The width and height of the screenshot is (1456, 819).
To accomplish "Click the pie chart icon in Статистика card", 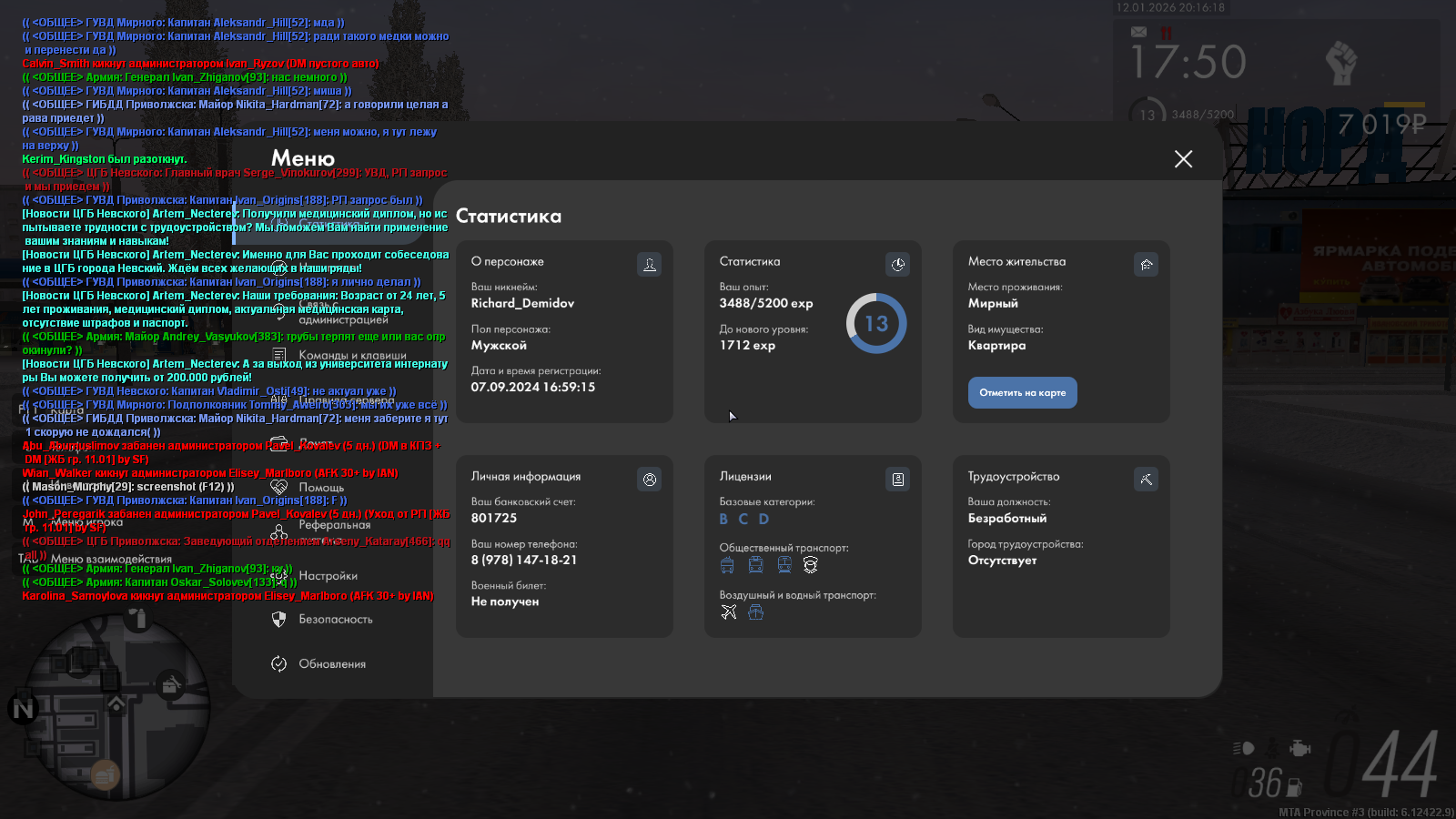I will click(897, 265).
